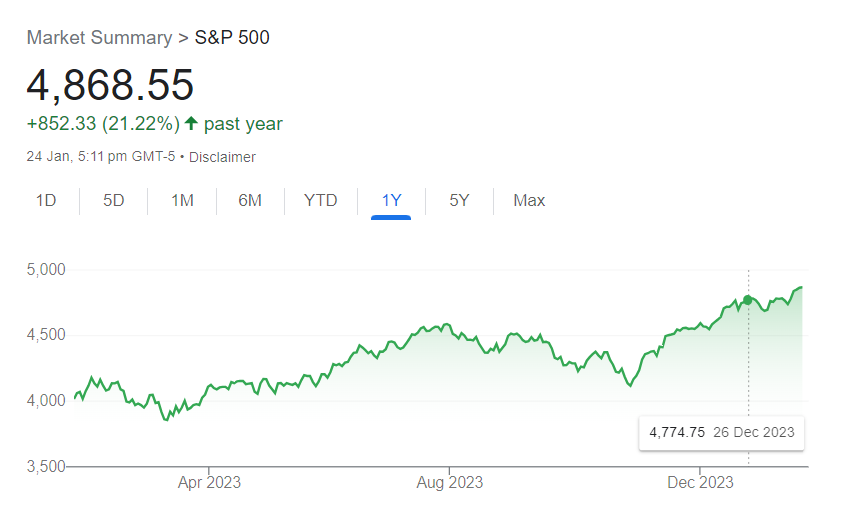Image resolution: width=862 pixels, height=514 pixels.
Task: Click the active 1Y tab
Action: tap(391, 200)
